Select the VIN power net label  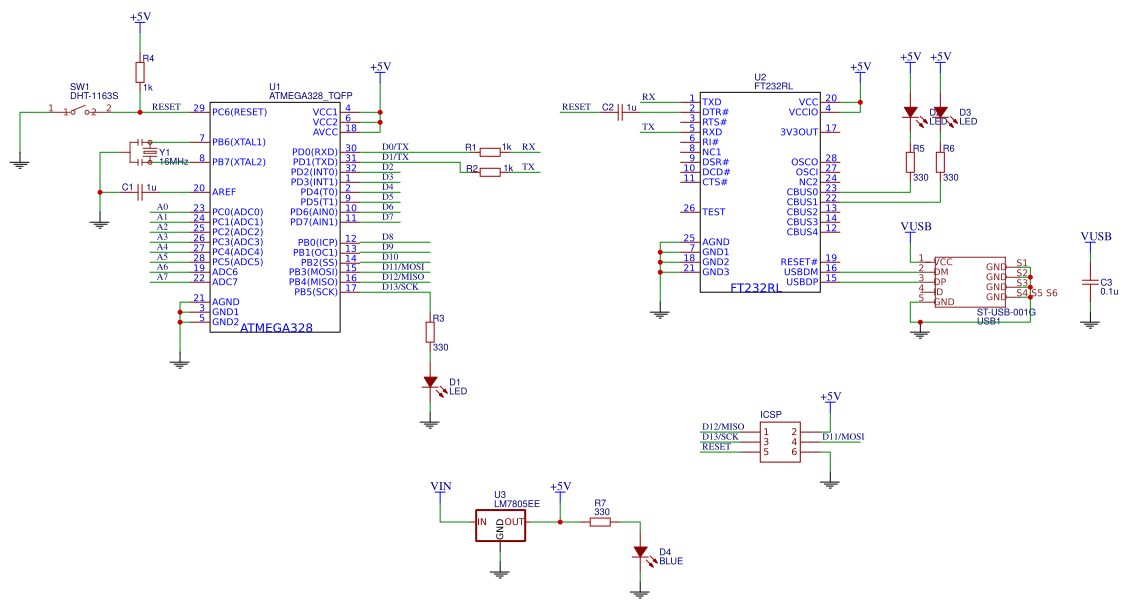point(441,486)
